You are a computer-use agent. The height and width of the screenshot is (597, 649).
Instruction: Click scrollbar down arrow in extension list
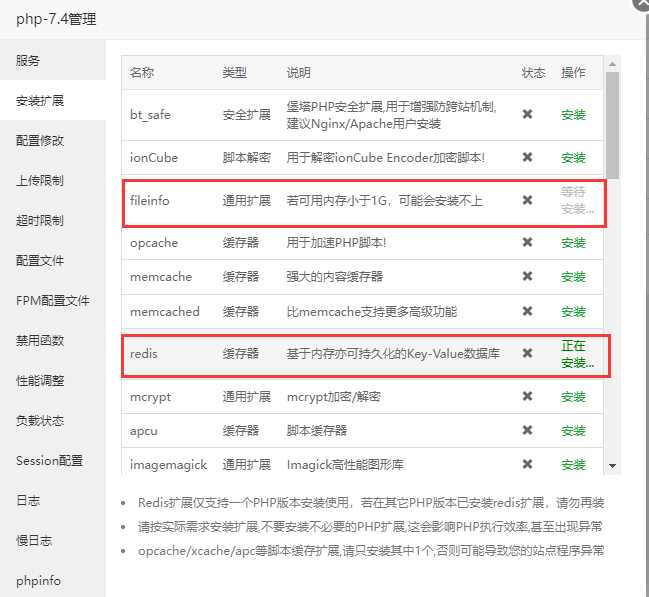[613, 466]
